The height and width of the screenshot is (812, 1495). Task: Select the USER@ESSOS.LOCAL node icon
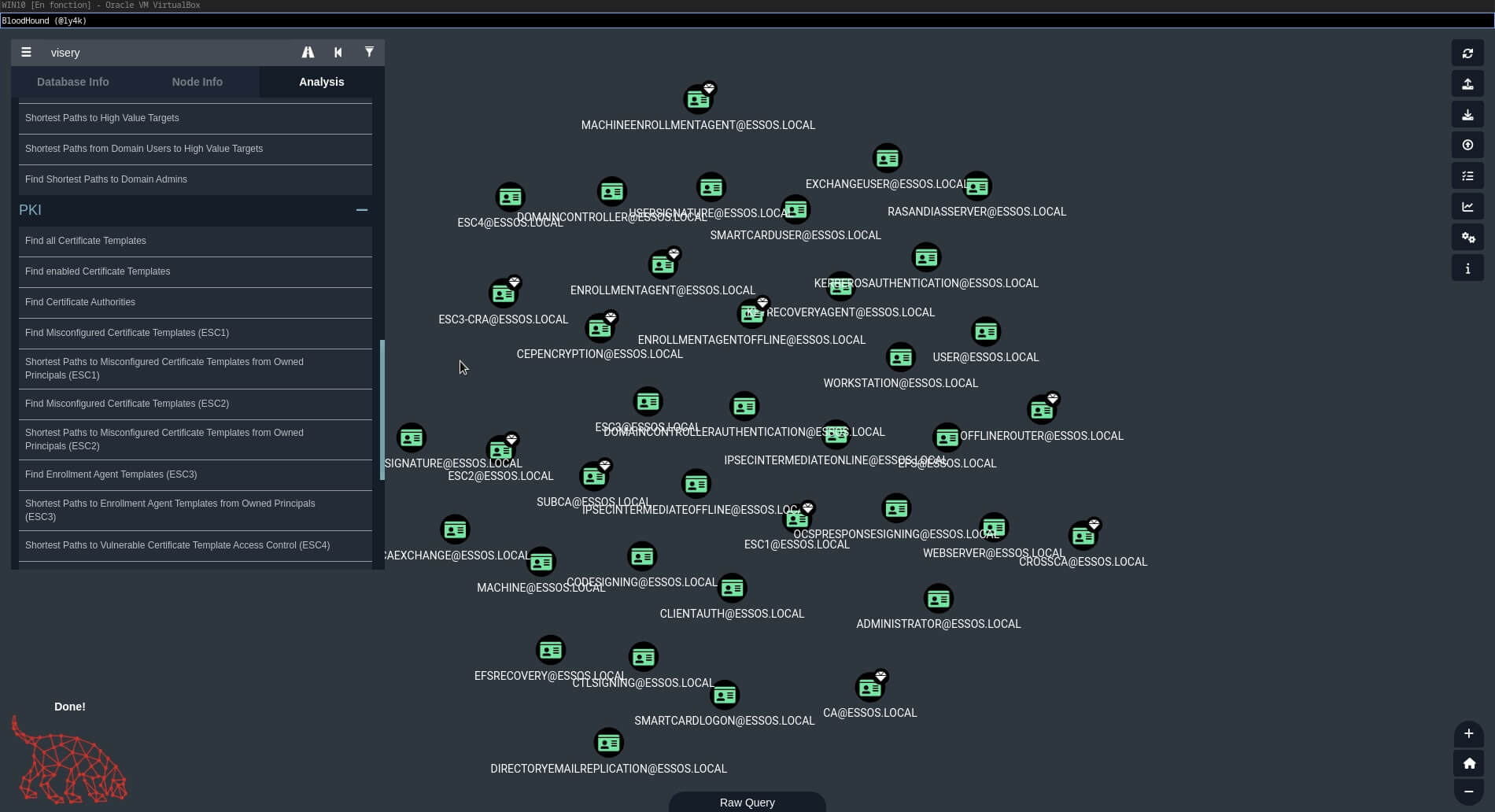tap(986, 332)
